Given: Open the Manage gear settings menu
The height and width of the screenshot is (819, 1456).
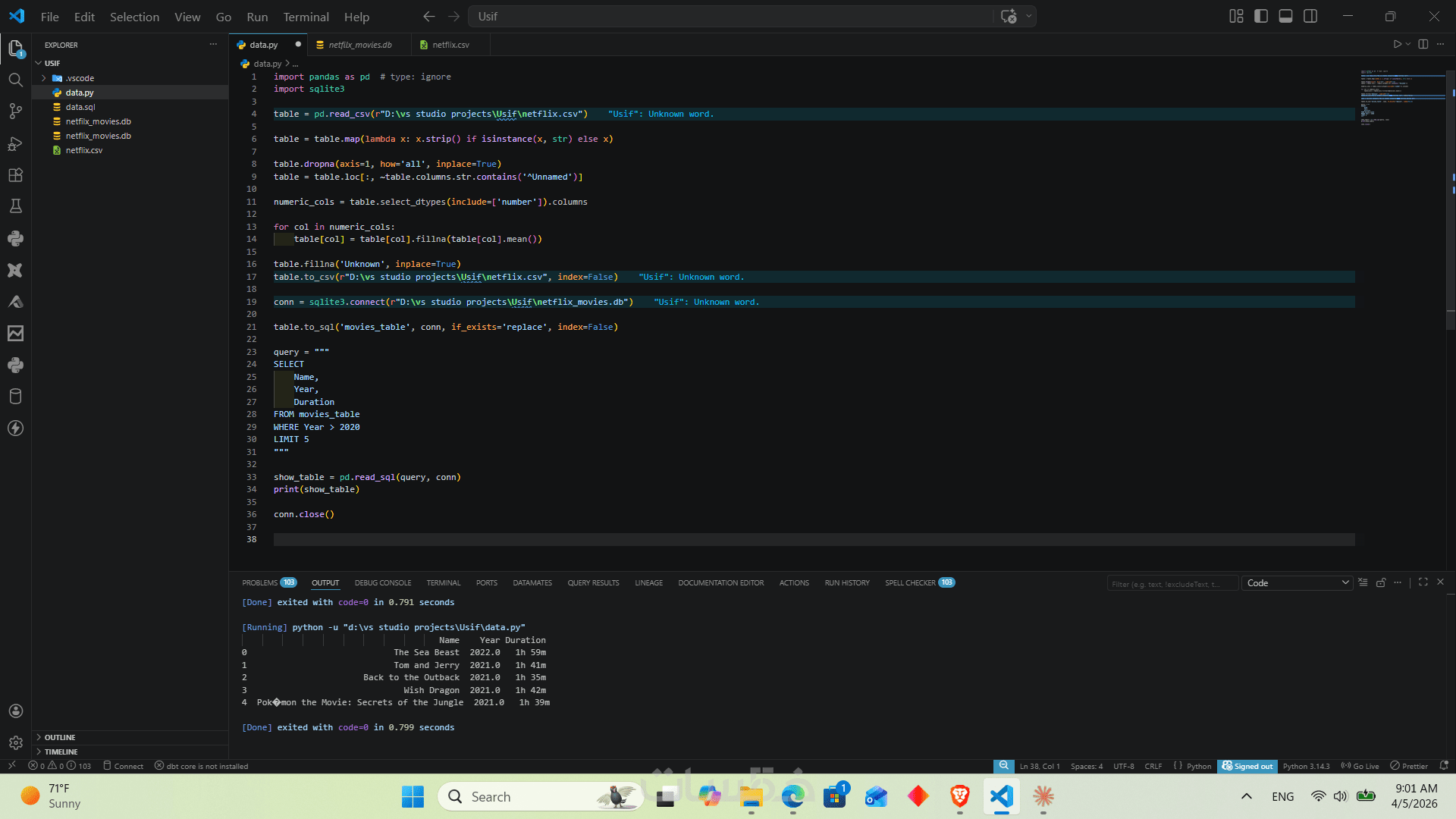Looking at the screenshot, I should 15,743.
